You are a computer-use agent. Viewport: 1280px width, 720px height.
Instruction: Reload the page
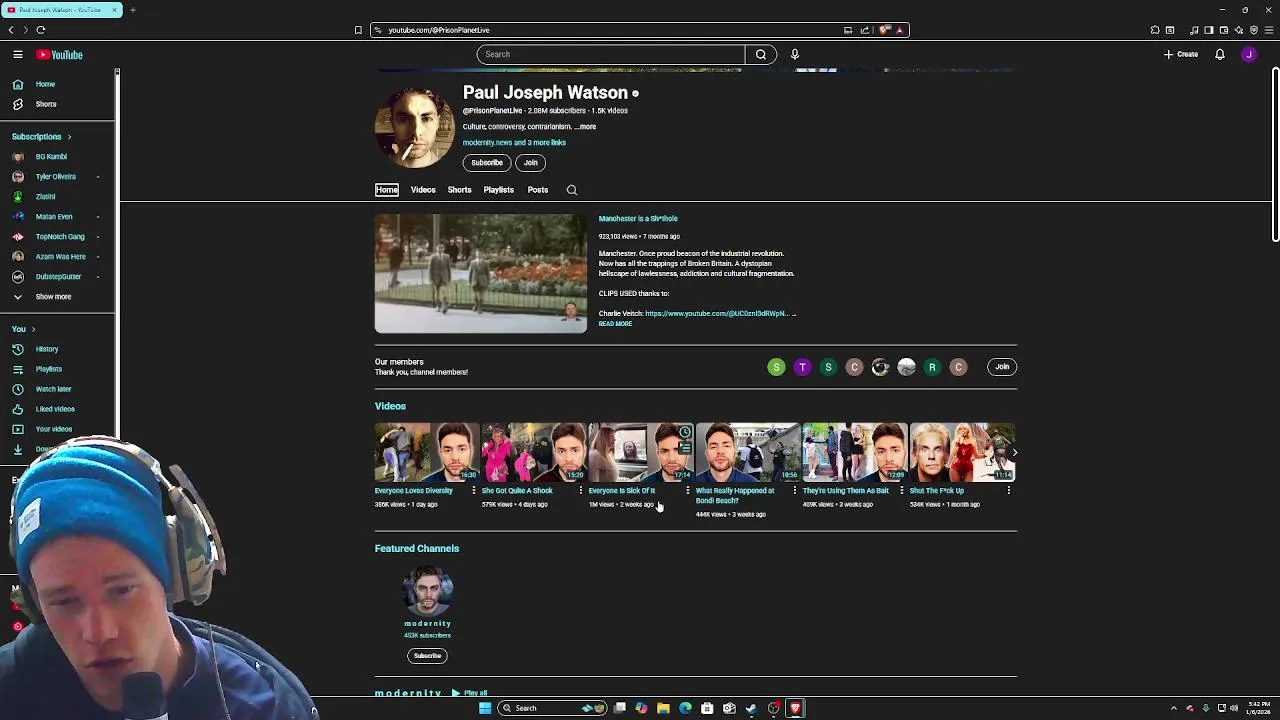click(41, 30)
